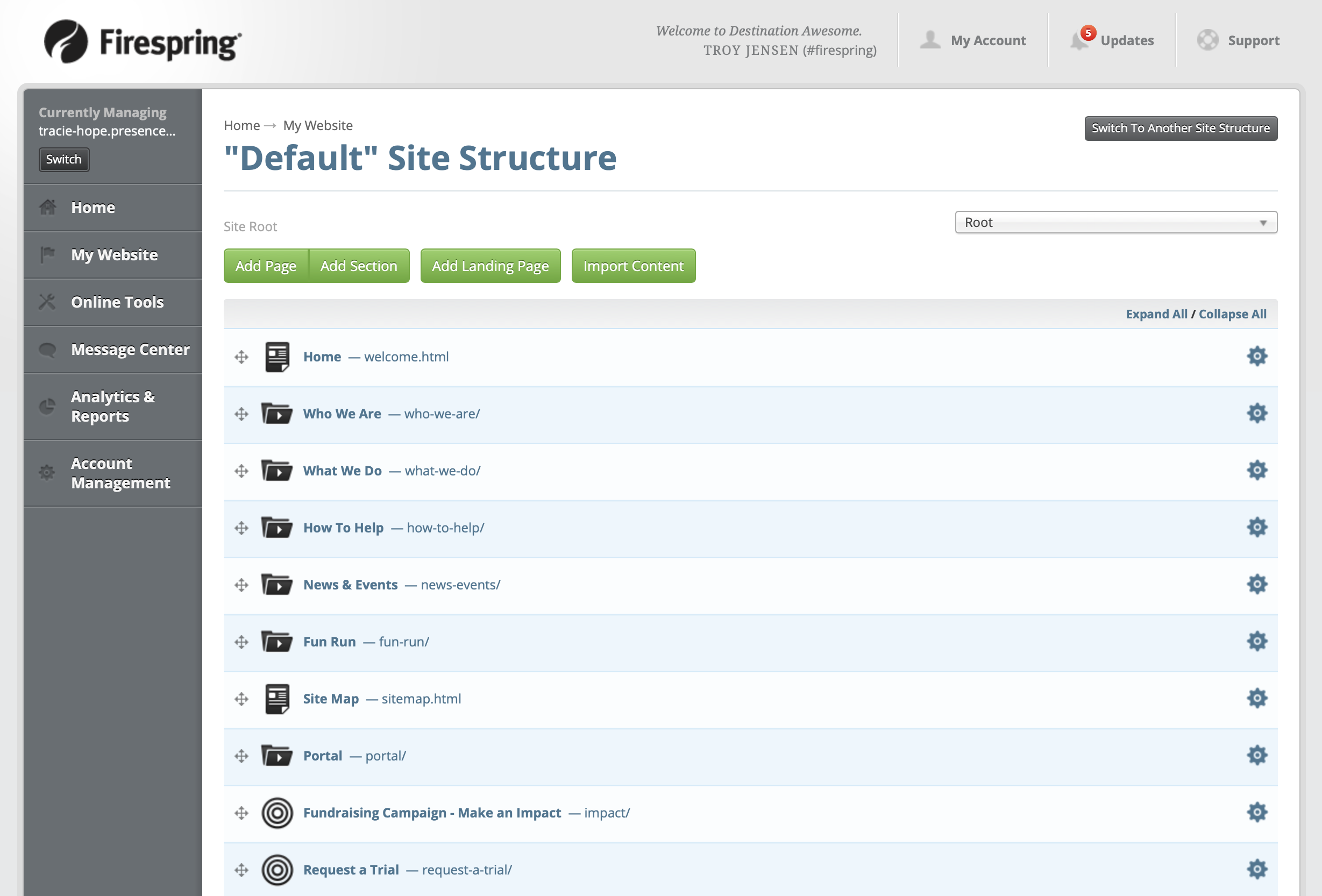The height and width of the screenshot is (896, 1322).
Task: Expand the How To Help folder
Action: click(277, 528)
